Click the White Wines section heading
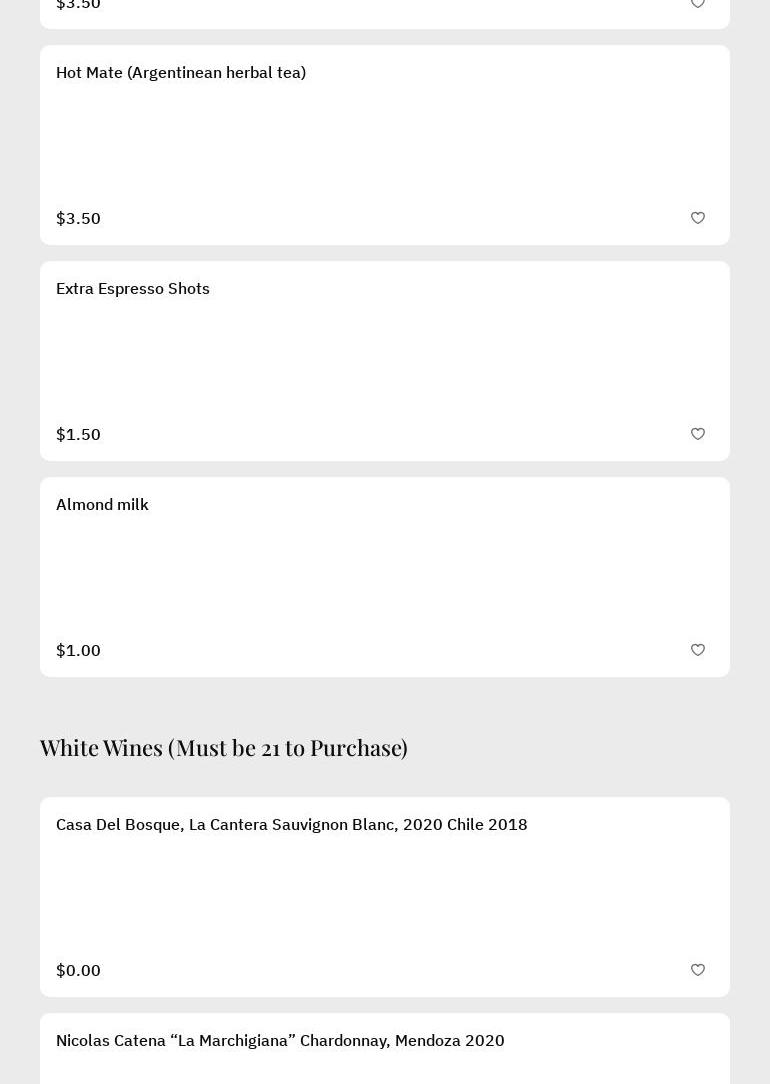770x1084 pixels. point(224,748)
